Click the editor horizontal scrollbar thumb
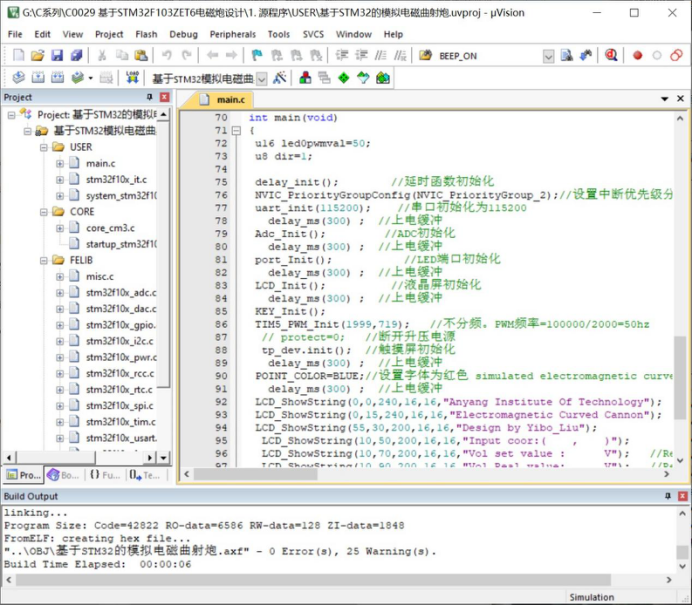The width and height of the screenshot is (692, 605). 256,474
